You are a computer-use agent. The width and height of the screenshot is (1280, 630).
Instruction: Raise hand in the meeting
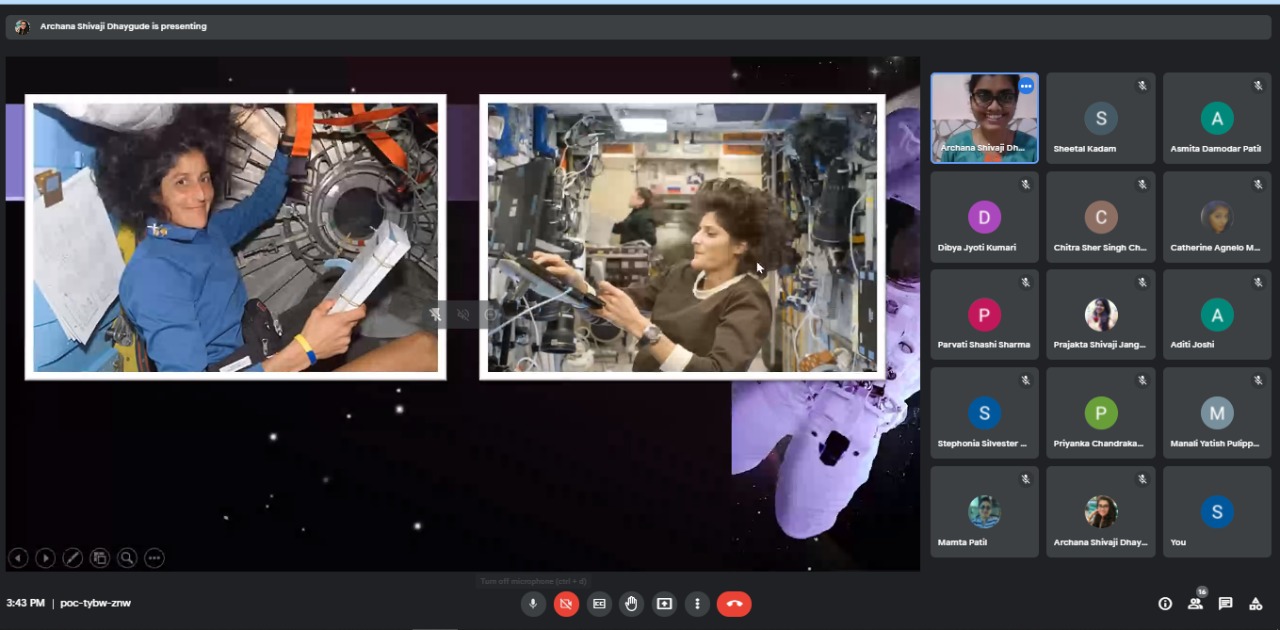(631, 604)
